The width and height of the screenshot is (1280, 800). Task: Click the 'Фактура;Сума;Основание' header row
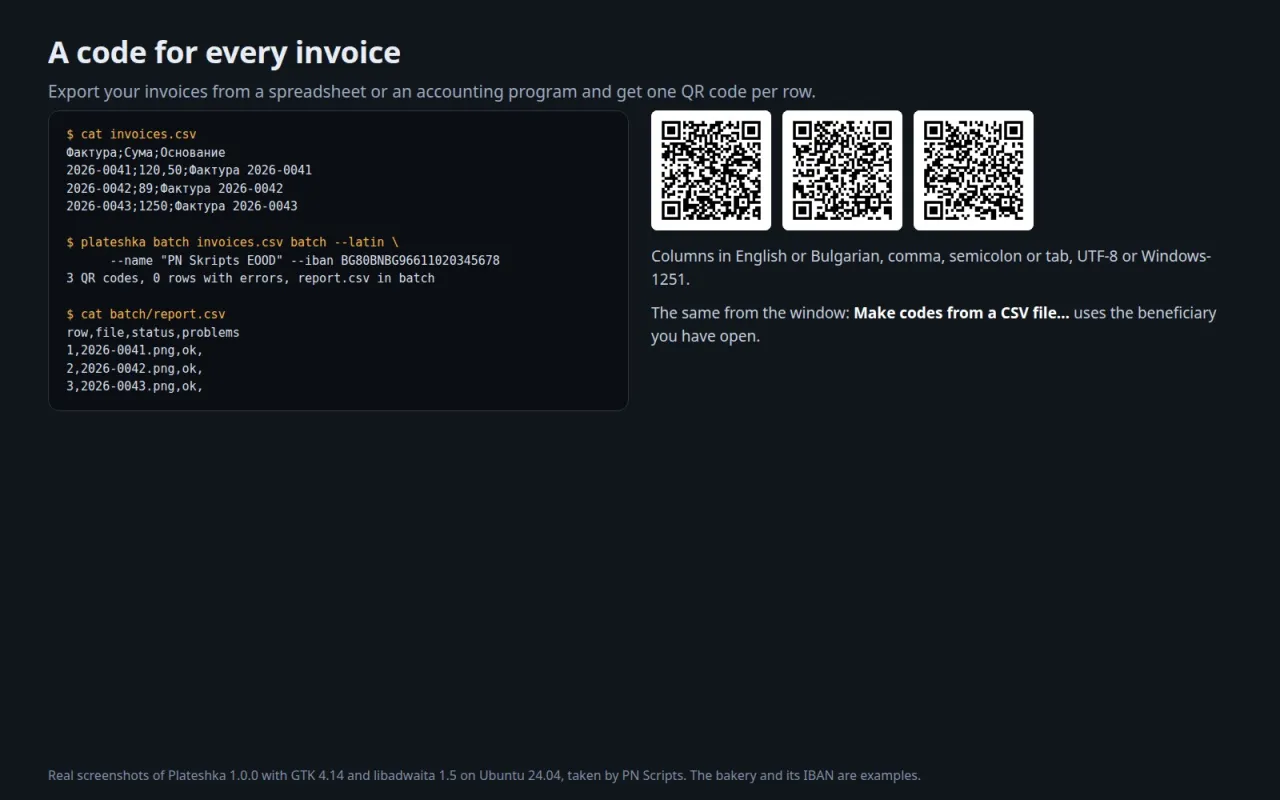(x=146, y=152)
